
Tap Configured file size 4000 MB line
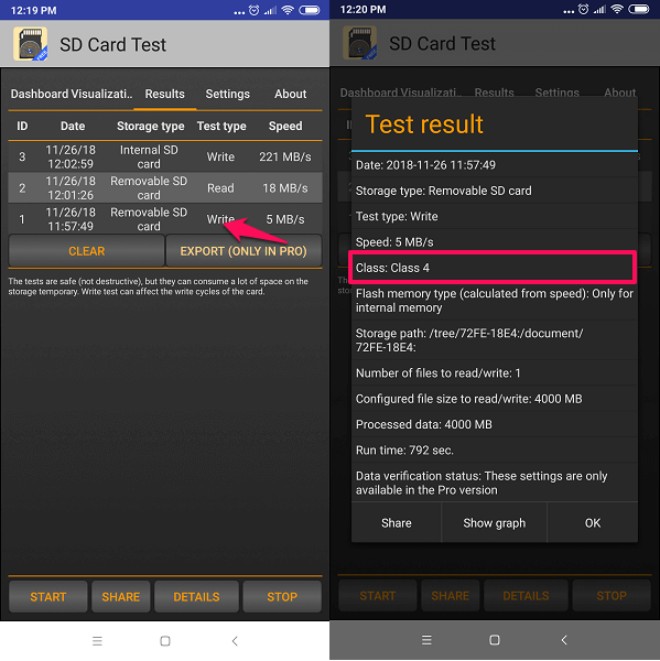point(494,399)
